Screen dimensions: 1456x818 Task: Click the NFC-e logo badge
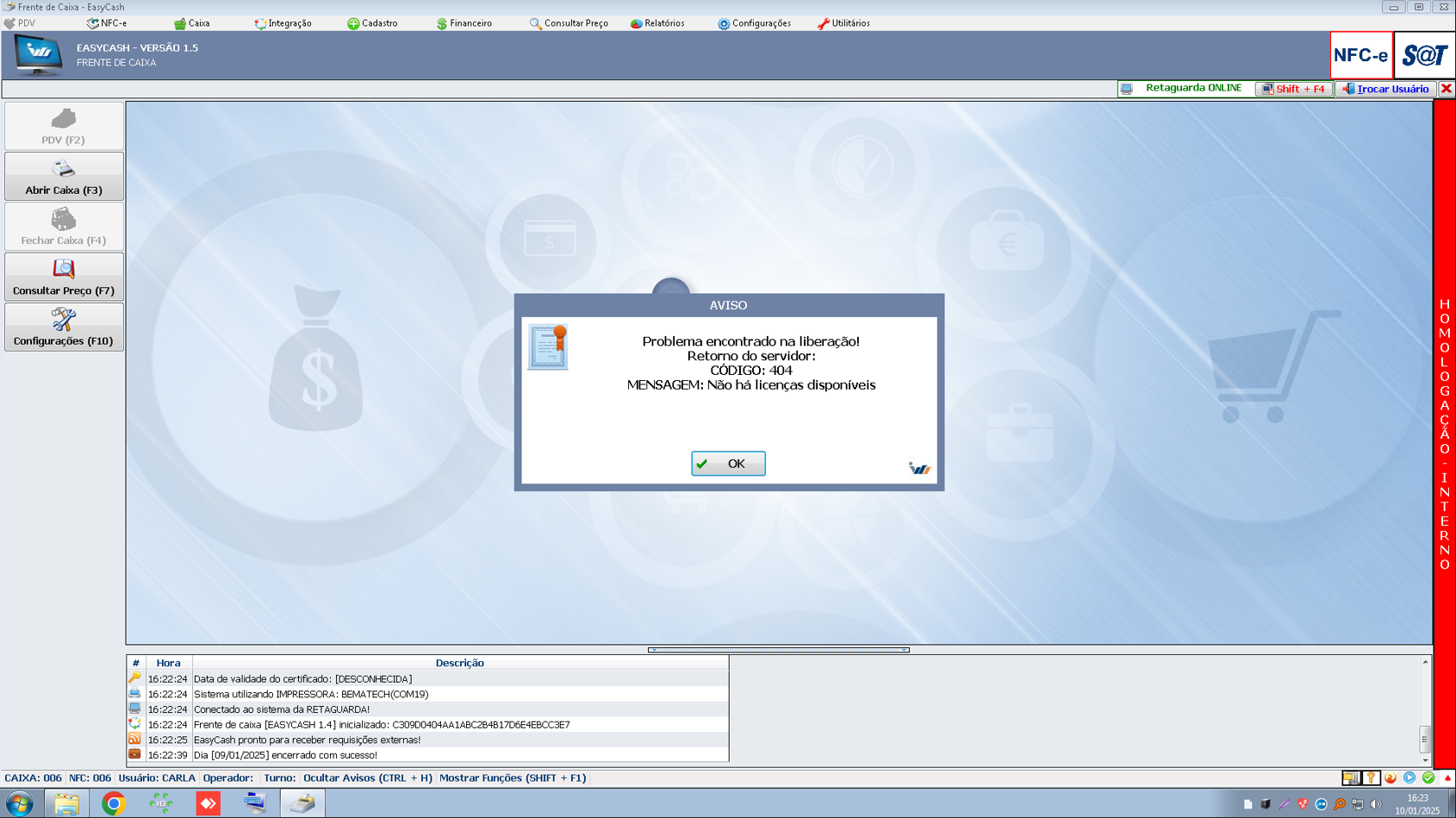click(1360, 56)
